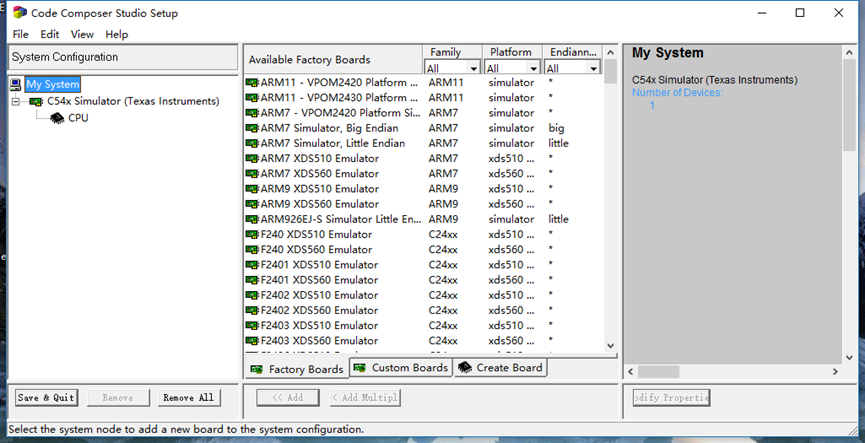Viewport: 865px width, 443px height.
Task: Click the Modify Properties button
Action: pyautogui.click(x=671, y=398)
